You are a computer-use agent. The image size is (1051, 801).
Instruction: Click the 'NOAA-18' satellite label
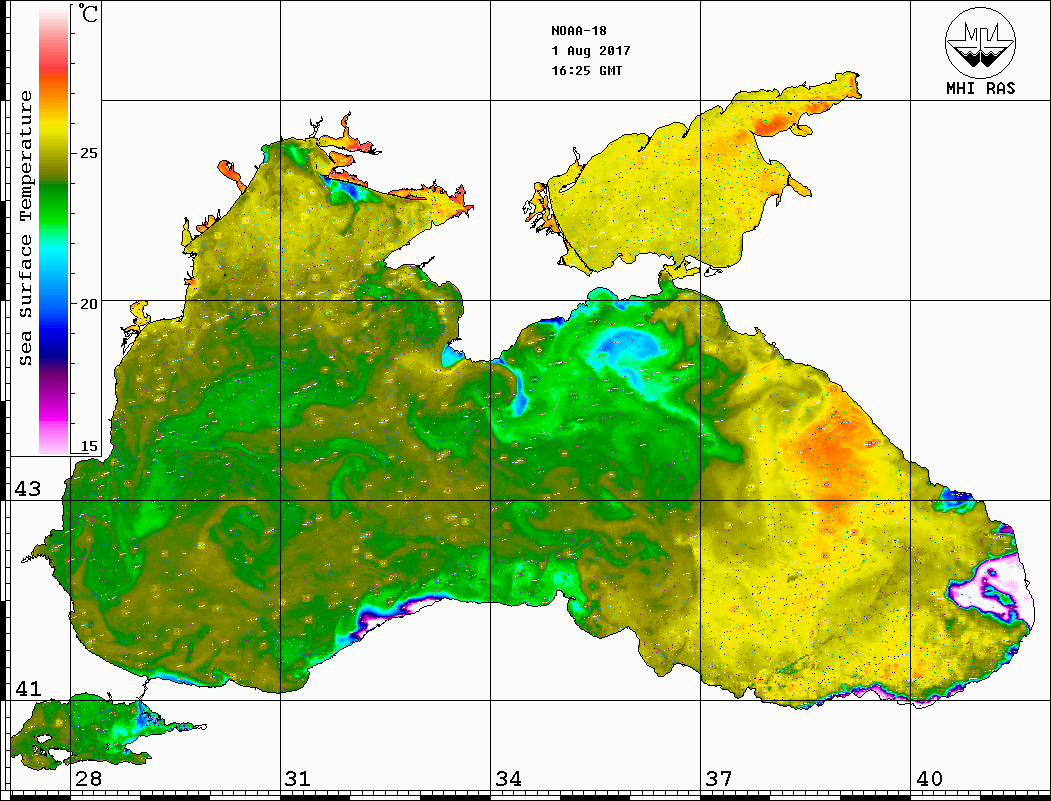(578, 31)
